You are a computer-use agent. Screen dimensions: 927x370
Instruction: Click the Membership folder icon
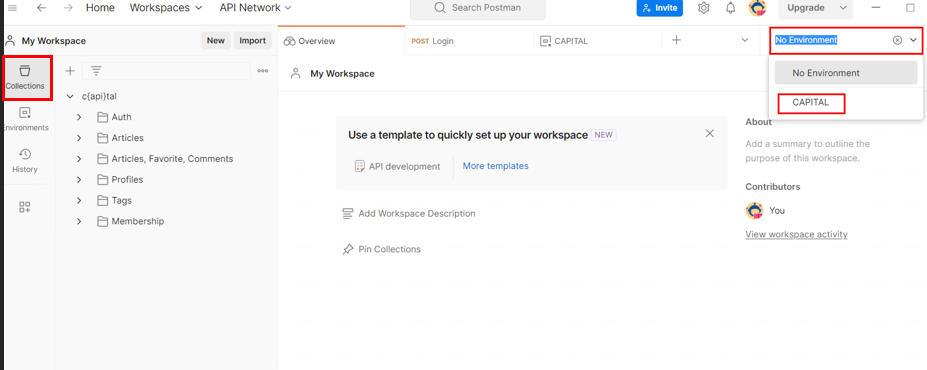(102, 221)
